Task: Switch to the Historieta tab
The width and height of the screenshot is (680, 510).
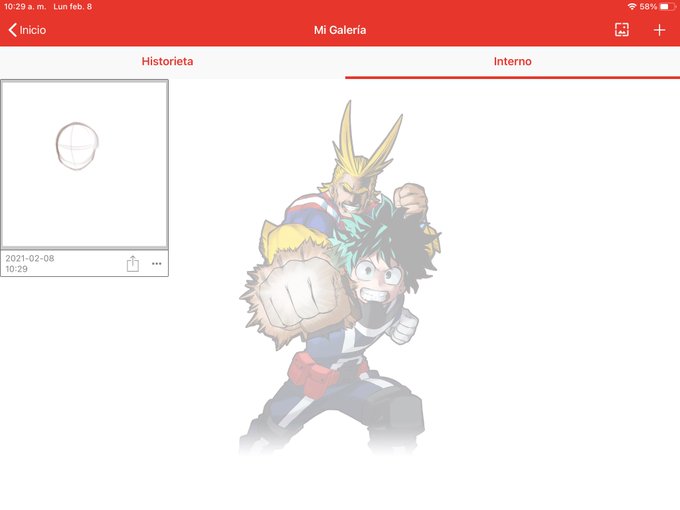Action: pos(167,61)
